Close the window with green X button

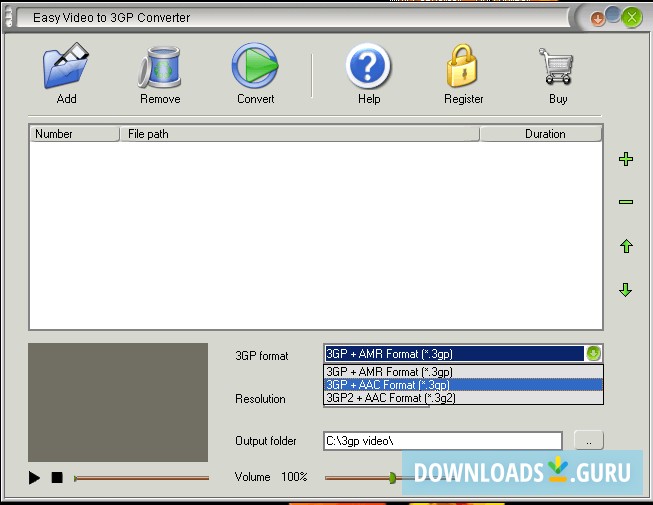[x=632, y=17]
